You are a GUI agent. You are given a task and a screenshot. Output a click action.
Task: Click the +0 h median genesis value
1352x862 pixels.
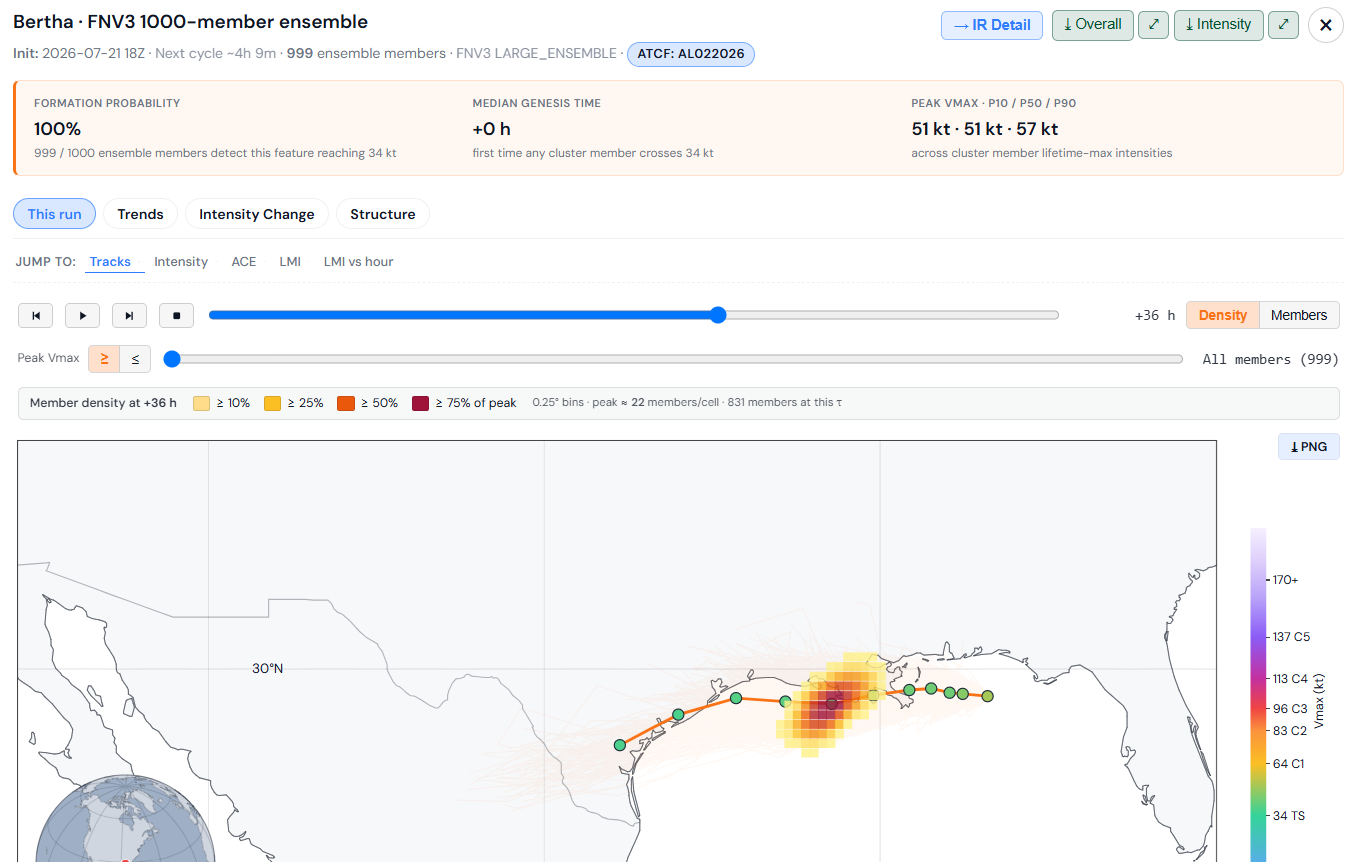[x=492, y=129]
